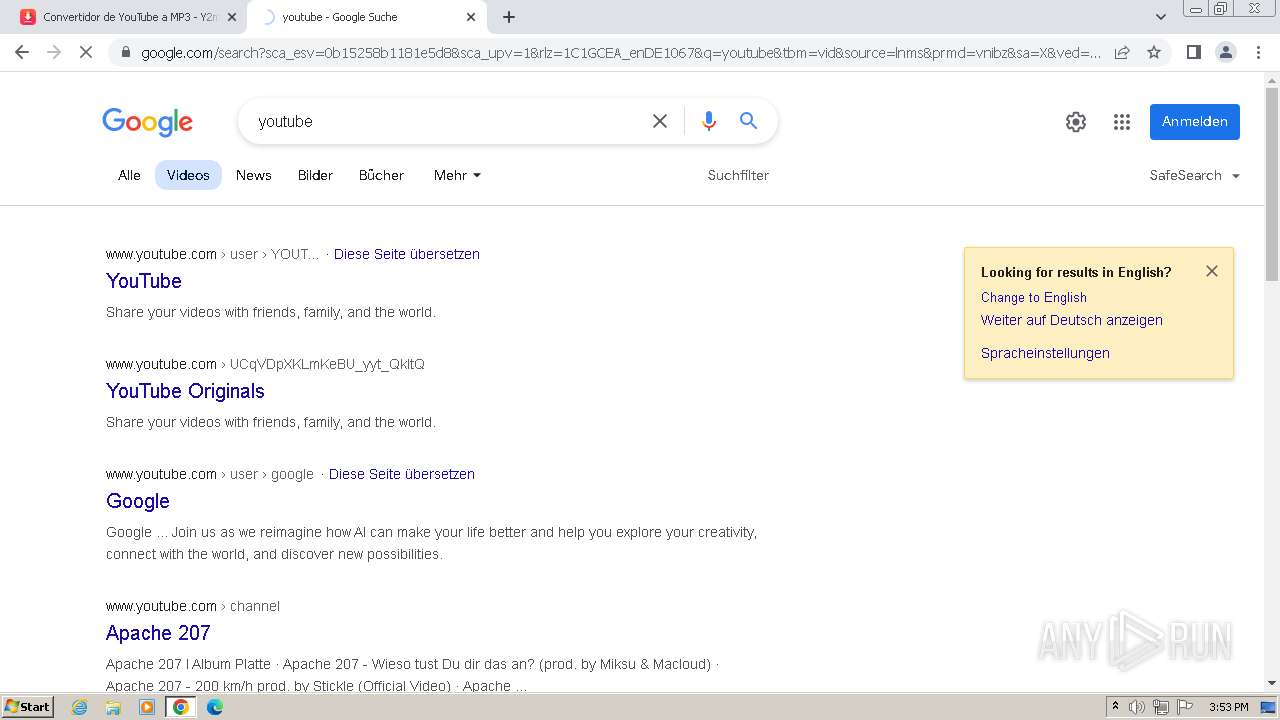
Task: Switch to the Alle results tab
Action: 129,175
